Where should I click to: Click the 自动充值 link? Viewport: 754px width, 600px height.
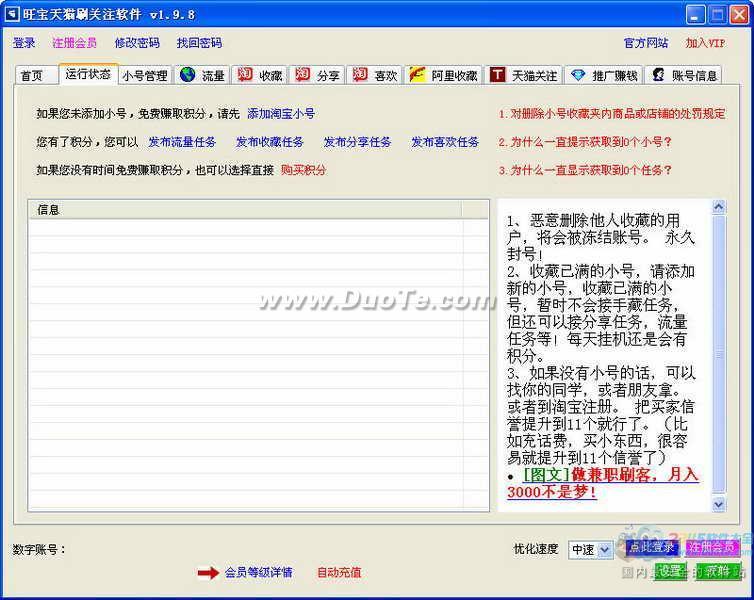[339, 573]
